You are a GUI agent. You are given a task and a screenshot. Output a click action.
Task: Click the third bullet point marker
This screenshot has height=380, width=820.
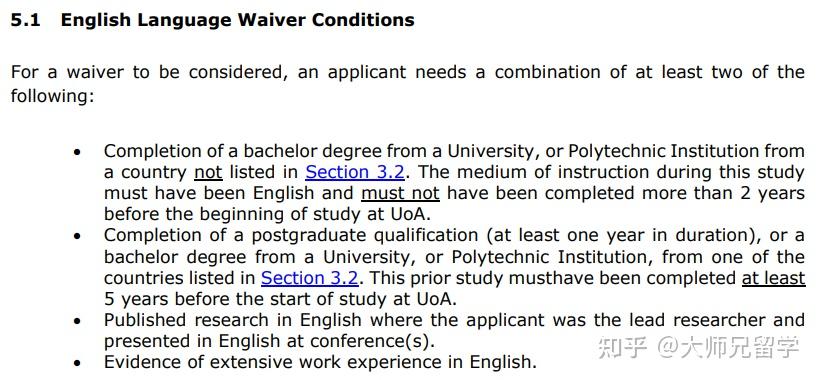coord(77,321)
